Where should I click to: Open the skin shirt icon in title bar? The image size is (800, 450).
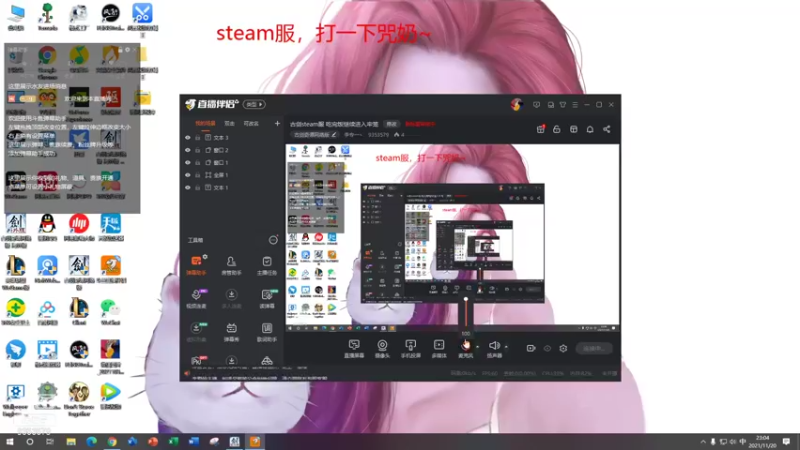tap(563, 105)
